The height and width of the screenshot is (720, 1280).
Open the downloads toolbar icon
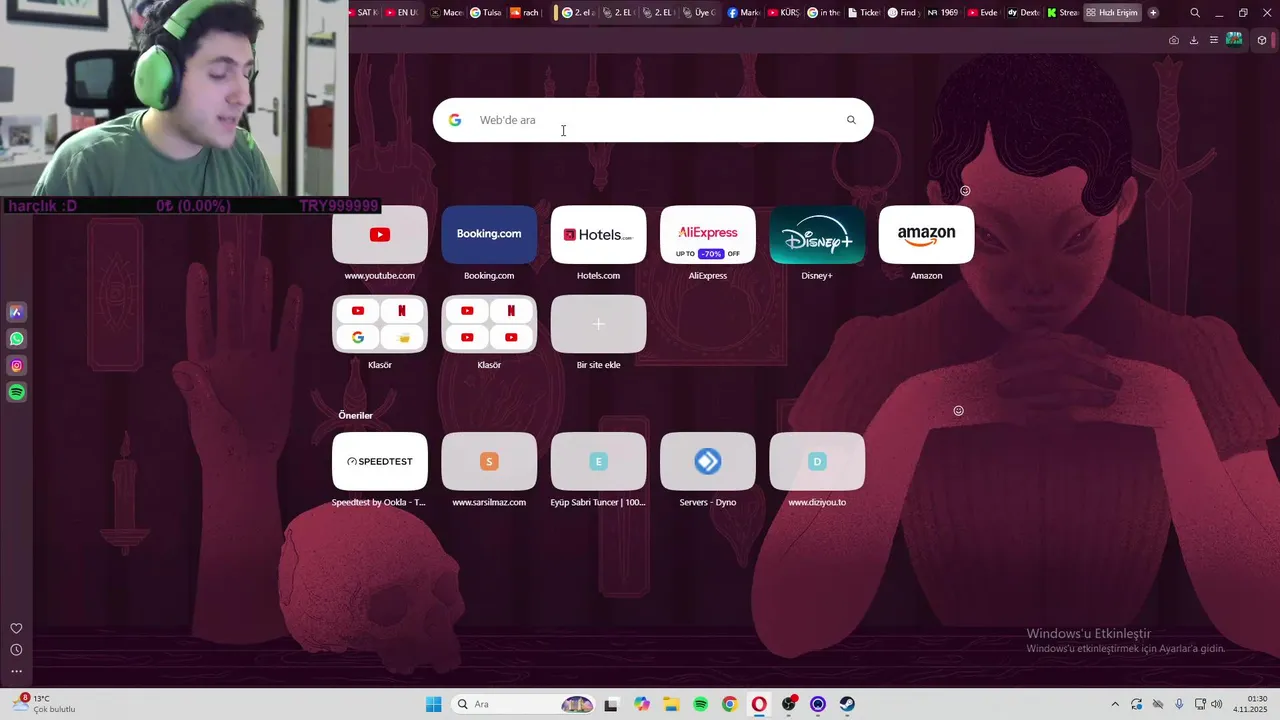(1194, 40)
